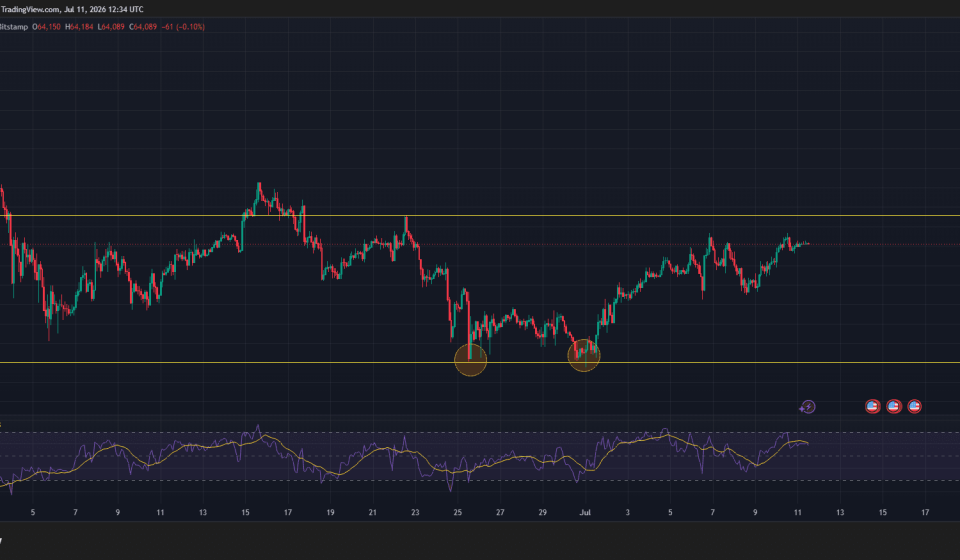Screen dimensions: 960x560
Task: Open the purple lightning bolt news icon
Action: (x=808, y=407)
